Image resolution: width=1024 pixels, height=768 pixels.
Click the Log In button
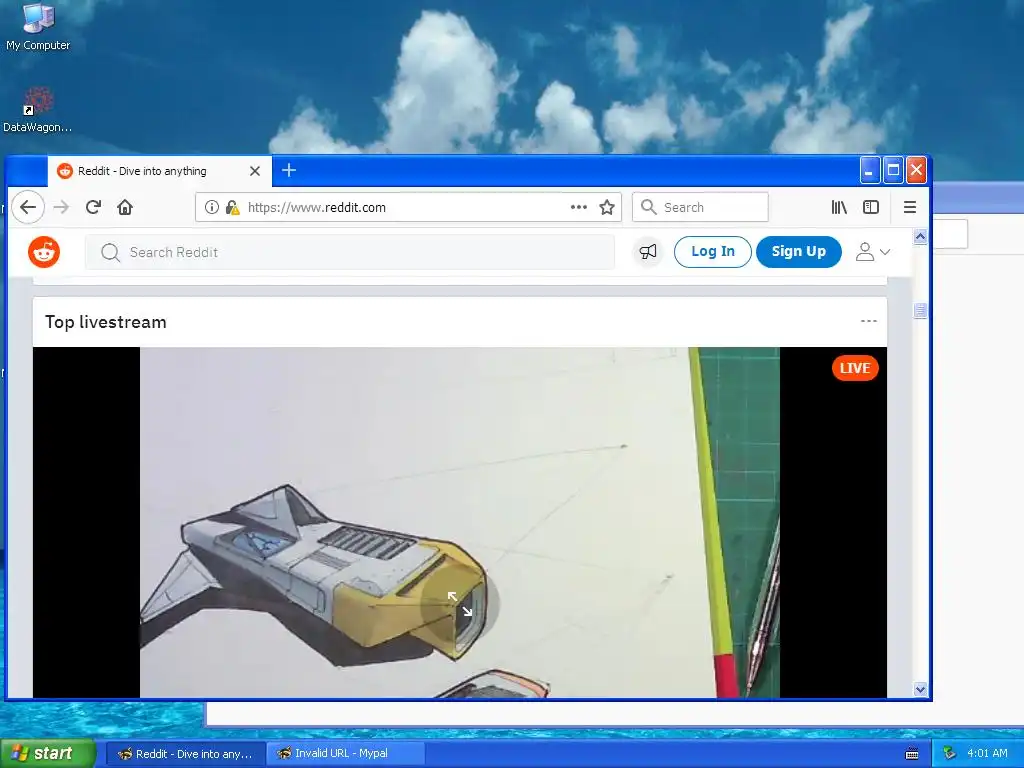tap(712, 251)
